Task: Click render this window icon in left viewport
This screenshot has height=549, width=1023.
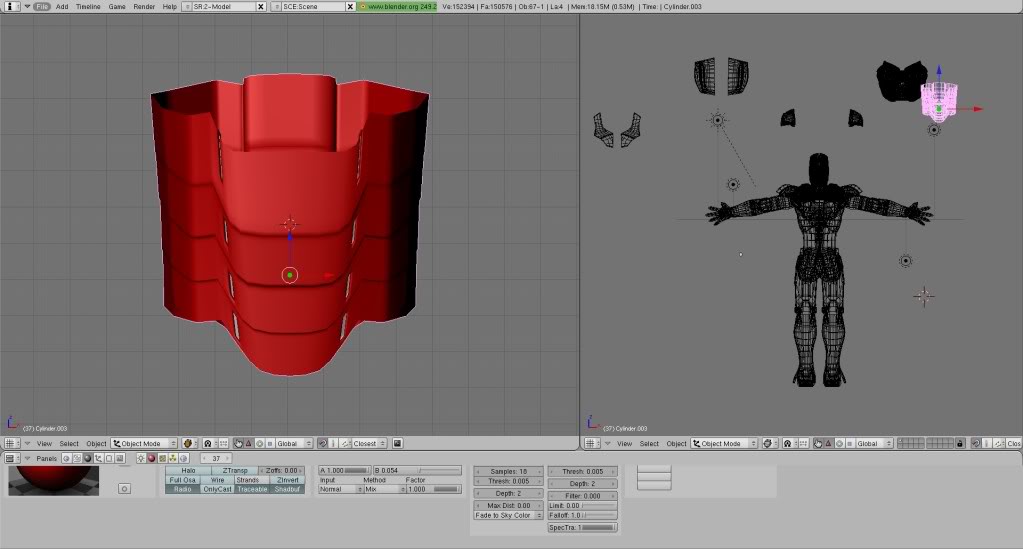Action: pyautogui.click(x=397, y=443)
